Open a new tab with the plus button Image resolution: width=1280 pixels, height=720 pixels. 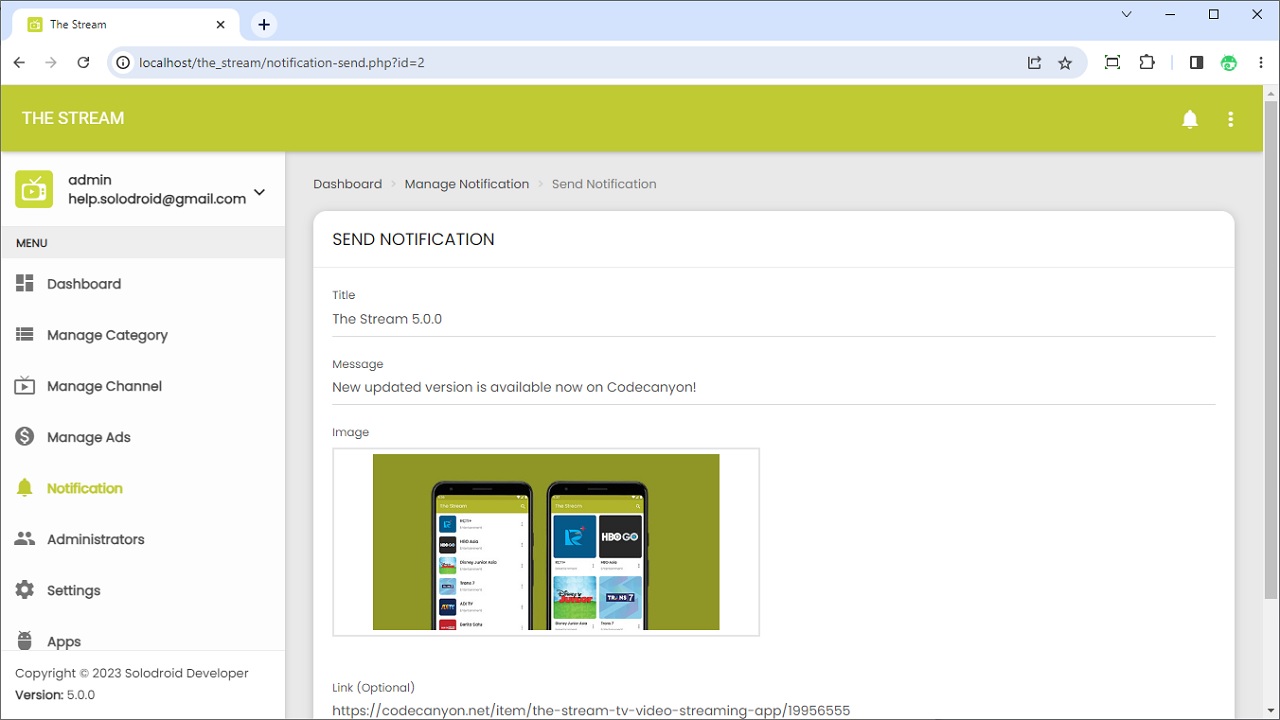(x=264, y=24)
